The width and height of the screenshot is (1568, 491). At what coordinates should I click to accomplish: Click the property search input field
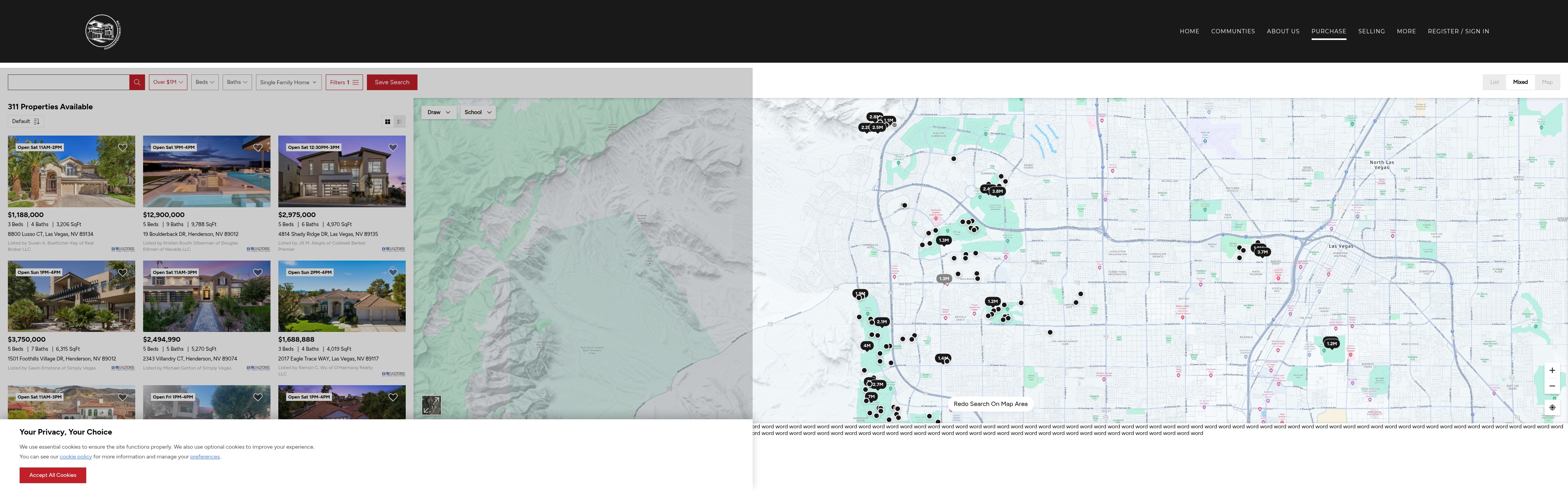(68, 82)
